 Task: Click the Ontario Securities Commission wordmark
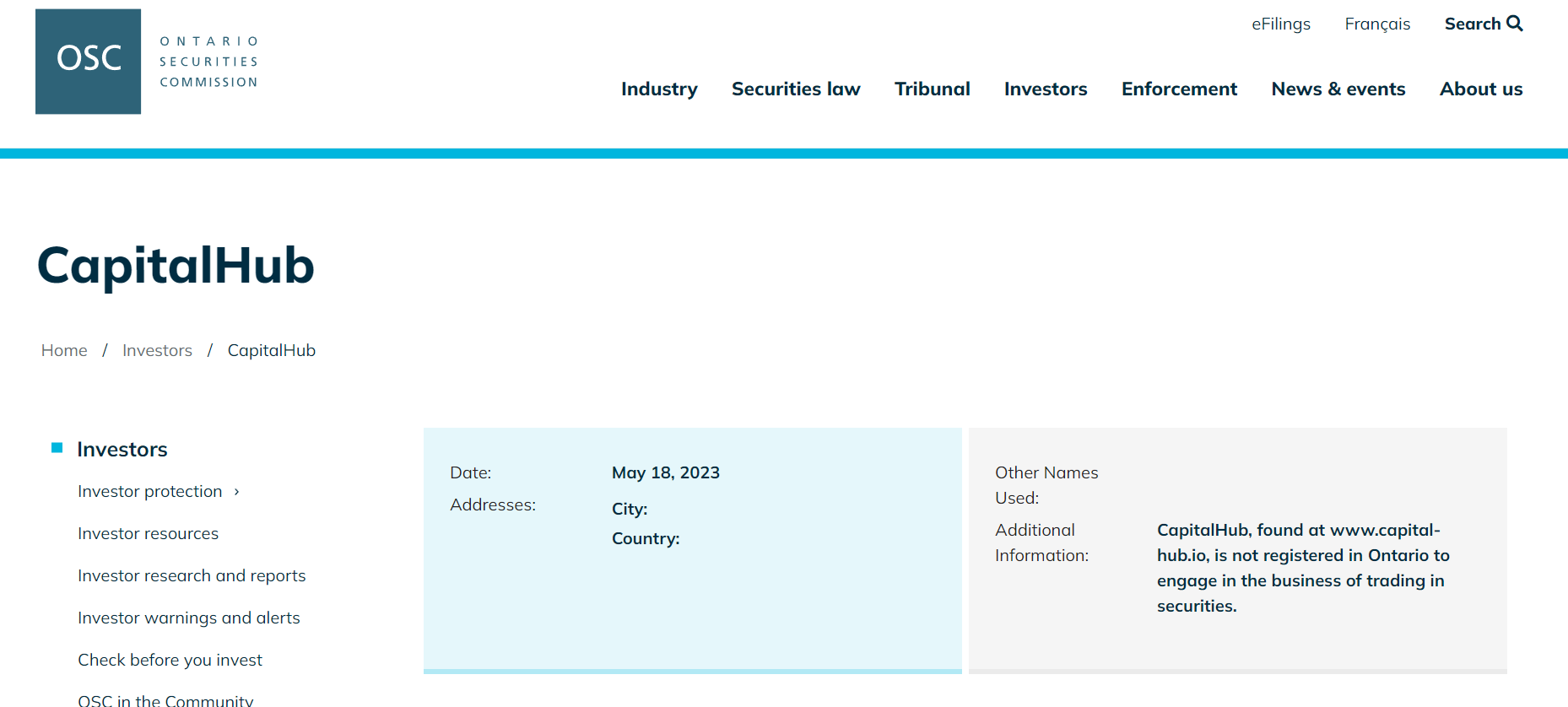[208, 62]
